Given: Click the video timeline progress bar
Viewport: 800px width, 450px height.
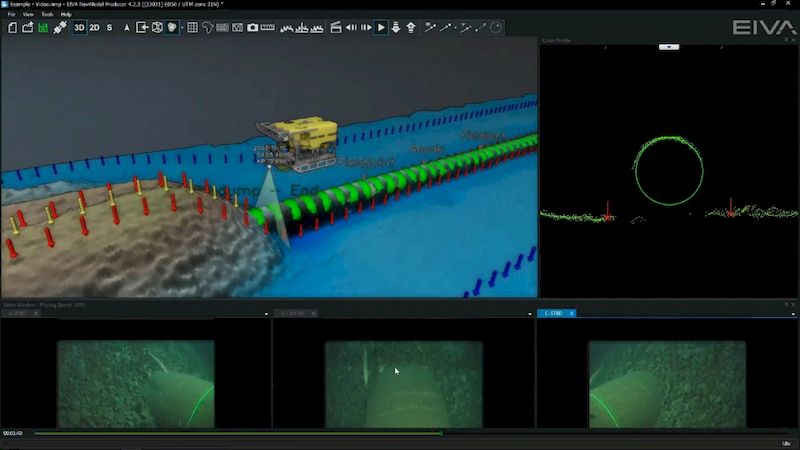Looking at the screenshot, I should coord(413,433).
